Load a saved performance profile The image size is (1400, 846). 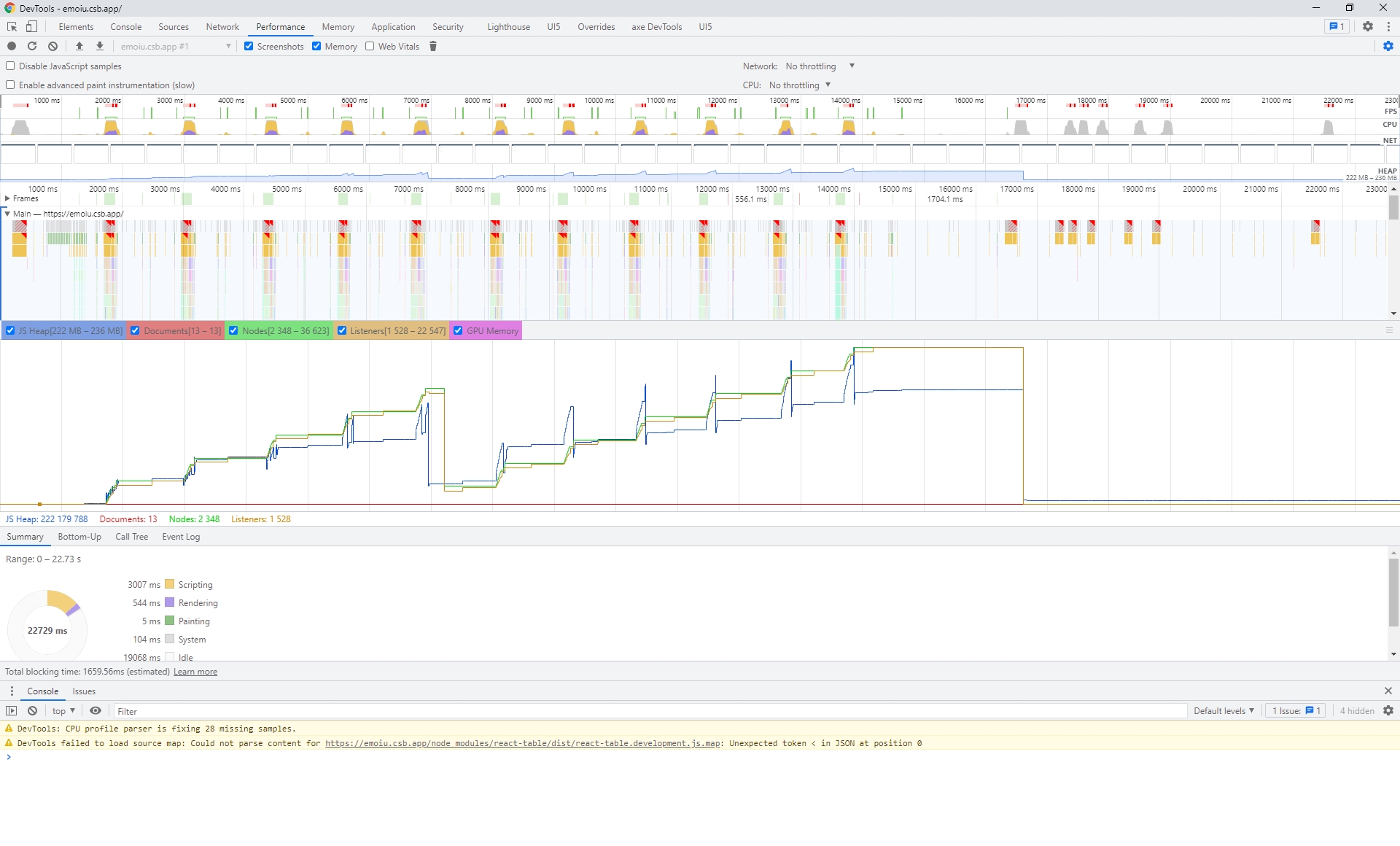pyautogui.click(x=79, y=46)
